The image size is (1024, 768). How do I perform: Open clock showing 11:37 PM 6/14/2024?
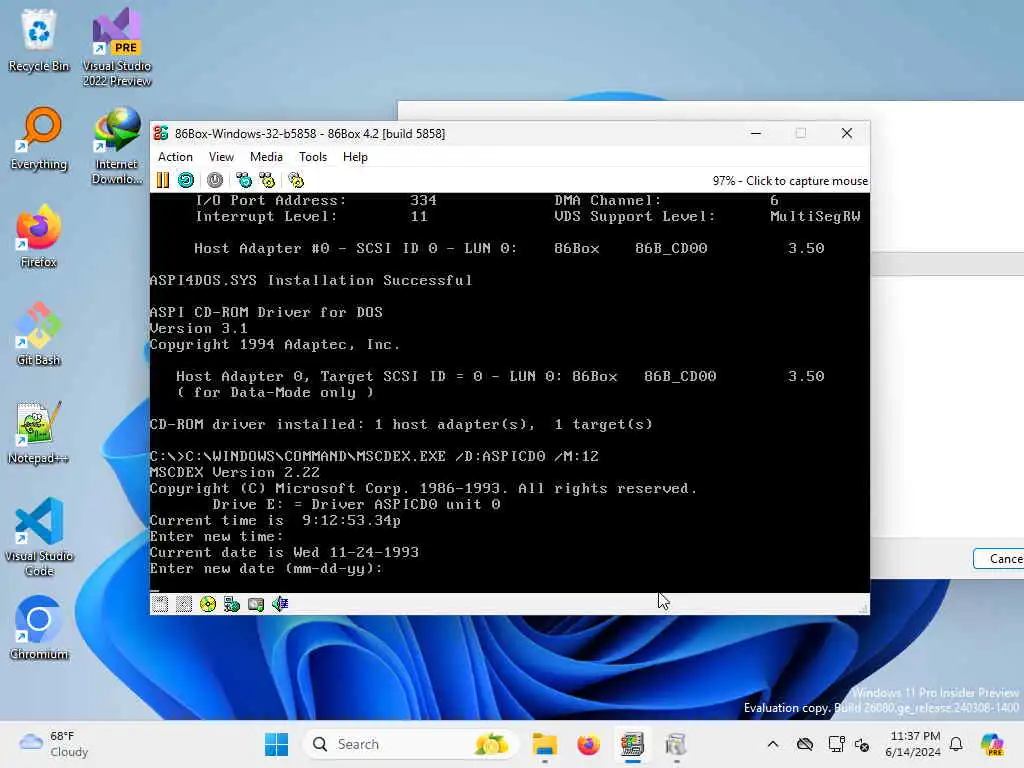point(915,744)
